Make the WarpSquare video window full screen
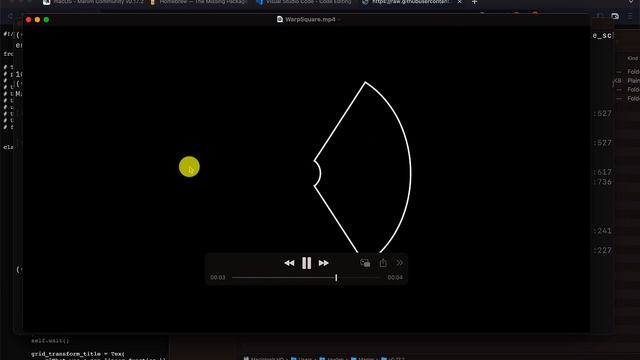Viewport: 640px width, 360px height. pyautogui.click(x=46, y=20)
